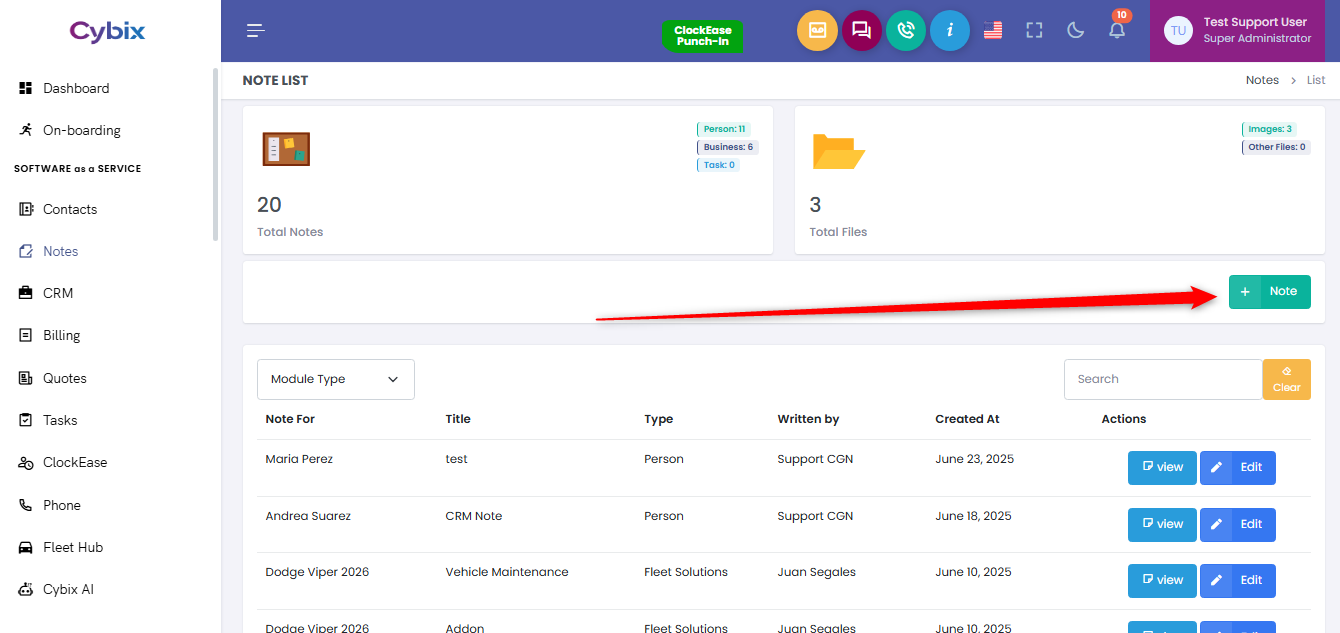This screenshot has height=633, width=1340.
Task: Click the On-boarding running figure icon
Action: pyautogui.click(x=26, y=130)
